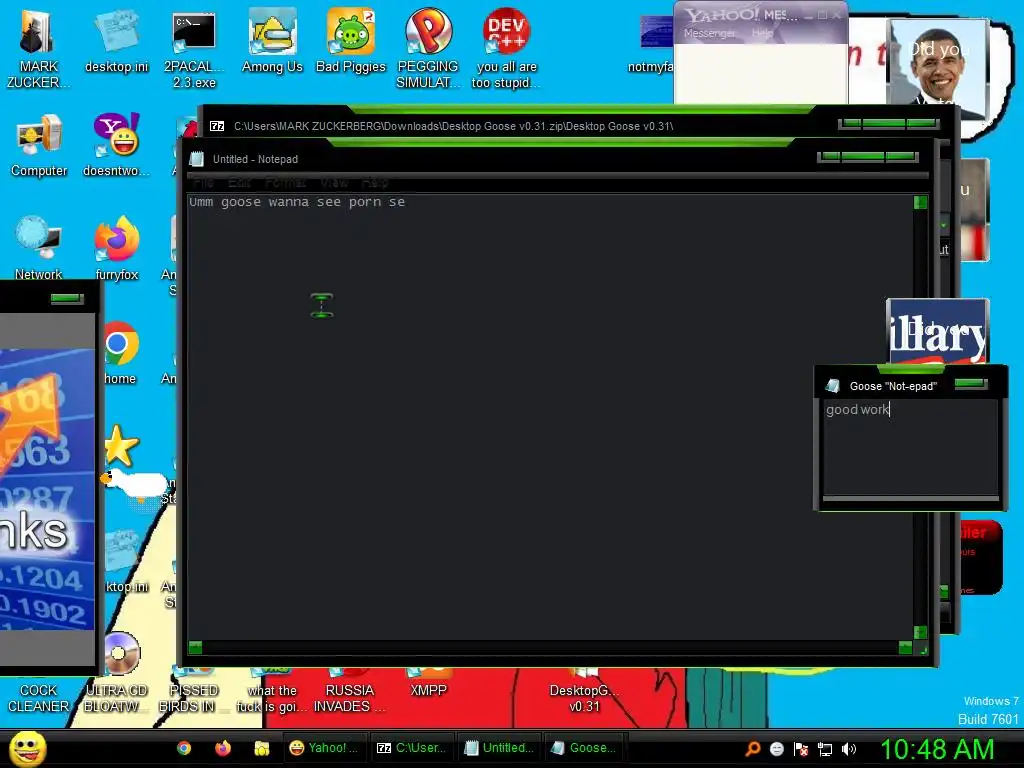Click the smiley face system tray icon
Image resolution: width=1024 pixels, height=768 pixels.
point(776,749)
